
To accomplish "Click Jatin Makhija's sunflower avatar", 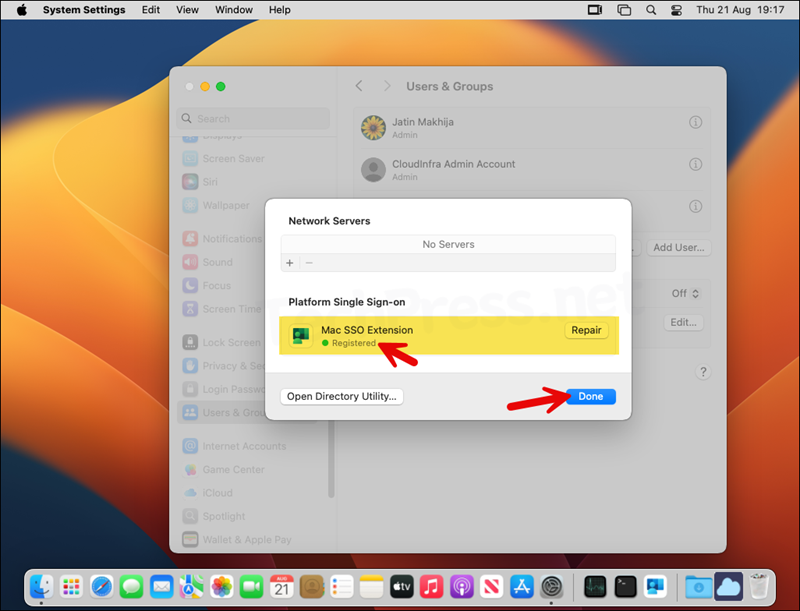I will [373, 128].
